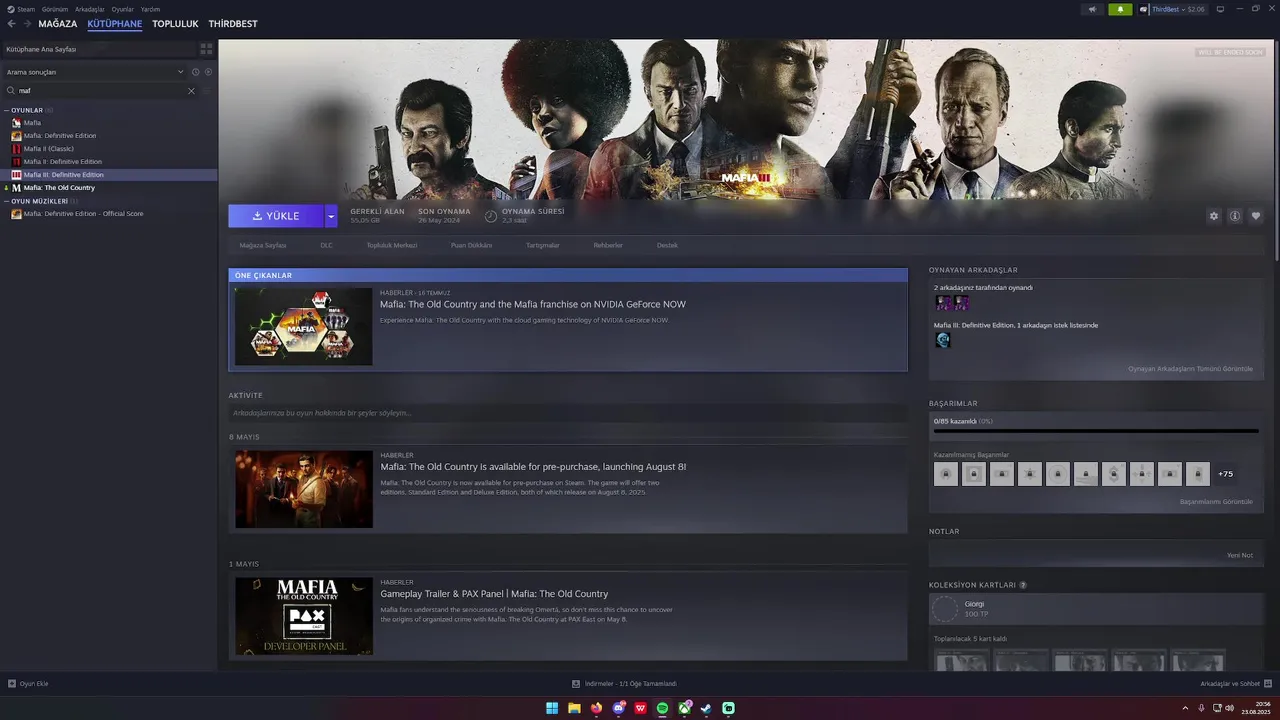Open Rehberler link
This screenshot has width=1280, height=720.
[x=608, y=245]
